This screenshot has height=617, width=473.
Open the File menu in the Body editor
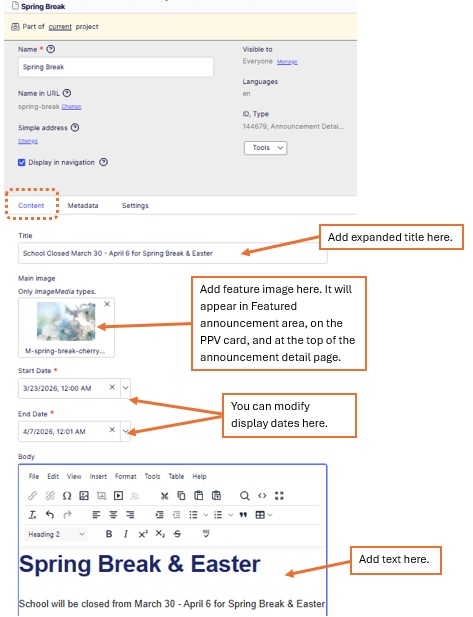point(34,476)
